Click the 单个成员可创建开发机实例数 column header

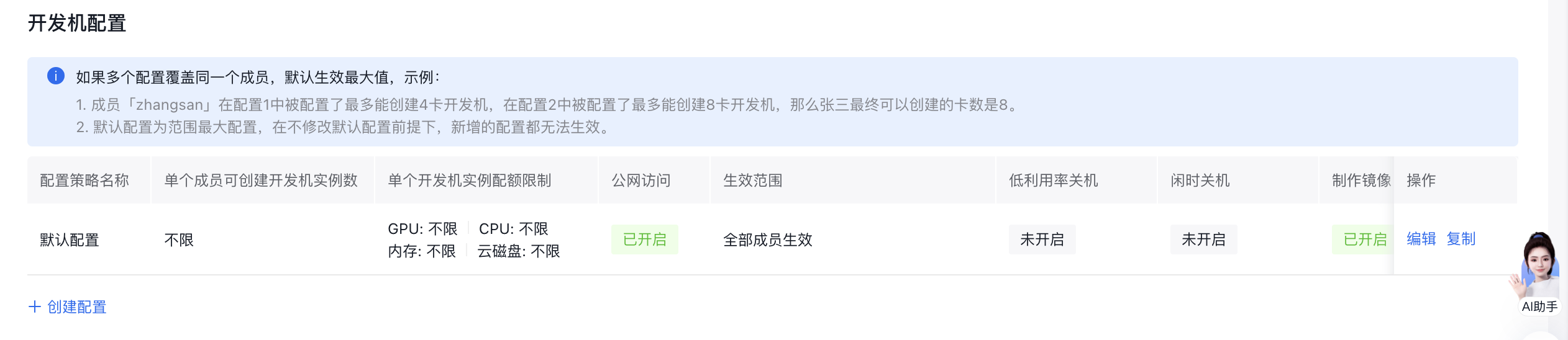point(261,181)
